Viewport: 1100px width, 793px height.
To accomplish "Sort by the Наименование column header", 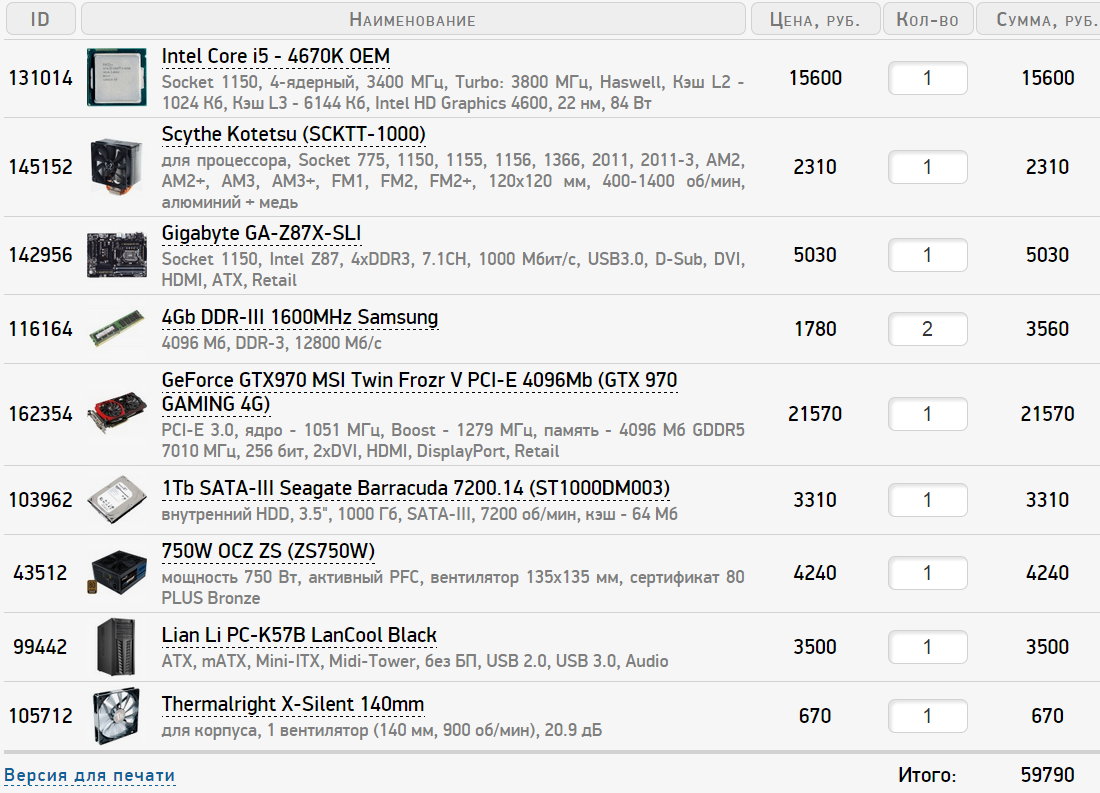I will pyautogui.click(x=413, y=19).
